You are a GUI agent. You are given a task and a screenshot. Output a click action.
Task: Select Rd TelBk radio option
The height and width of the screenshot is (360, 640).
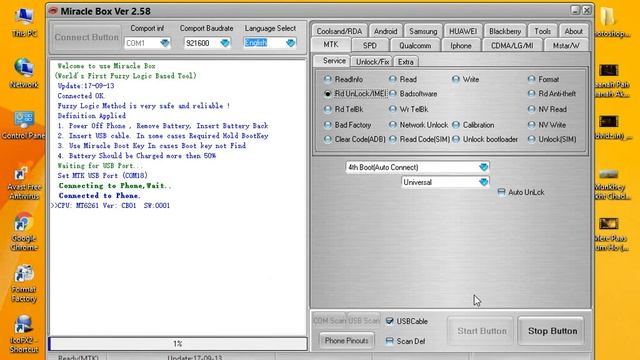(327, 109)
